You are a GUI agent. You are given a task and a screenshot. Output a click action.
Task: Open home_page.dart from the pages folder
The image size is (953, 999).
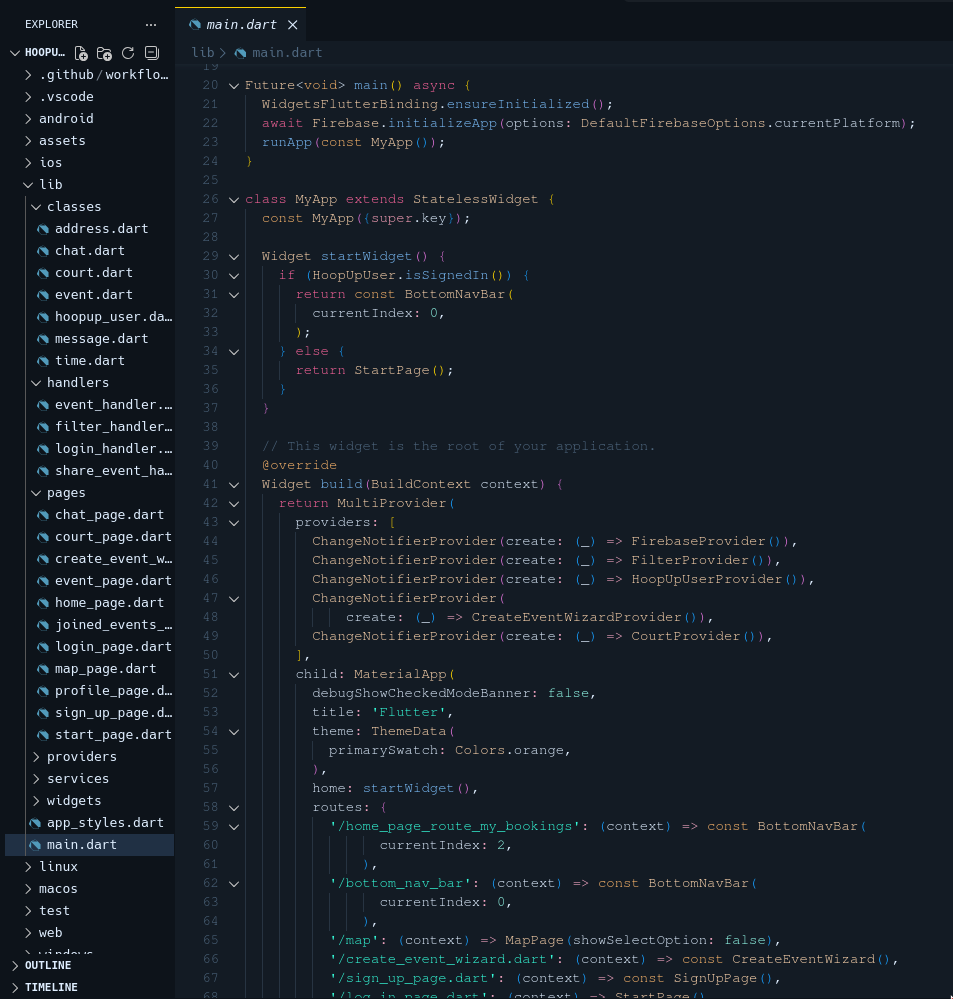coord(109,603)
